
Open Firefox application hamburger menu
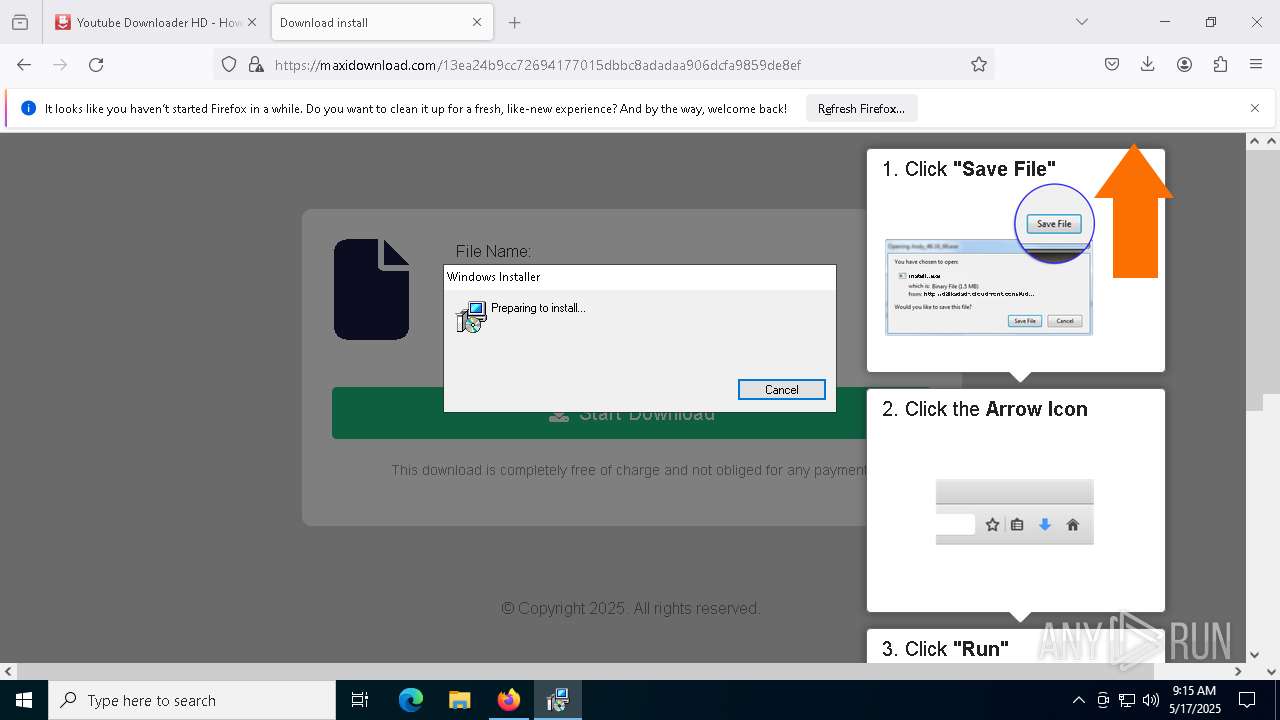(x=1256, y=64)
